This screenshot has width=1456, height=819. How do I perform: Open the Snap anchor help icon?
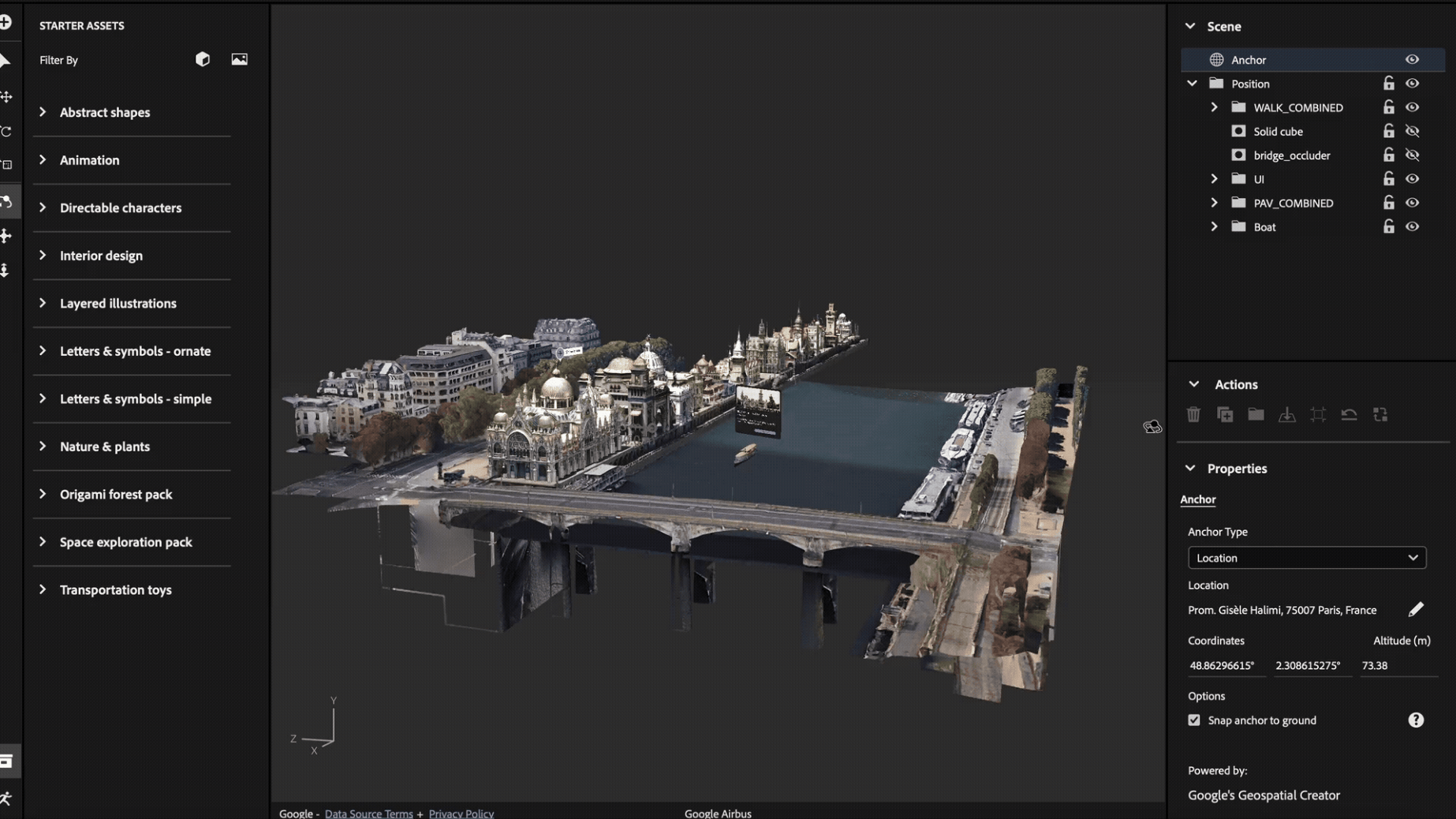tap(1416, 720)
